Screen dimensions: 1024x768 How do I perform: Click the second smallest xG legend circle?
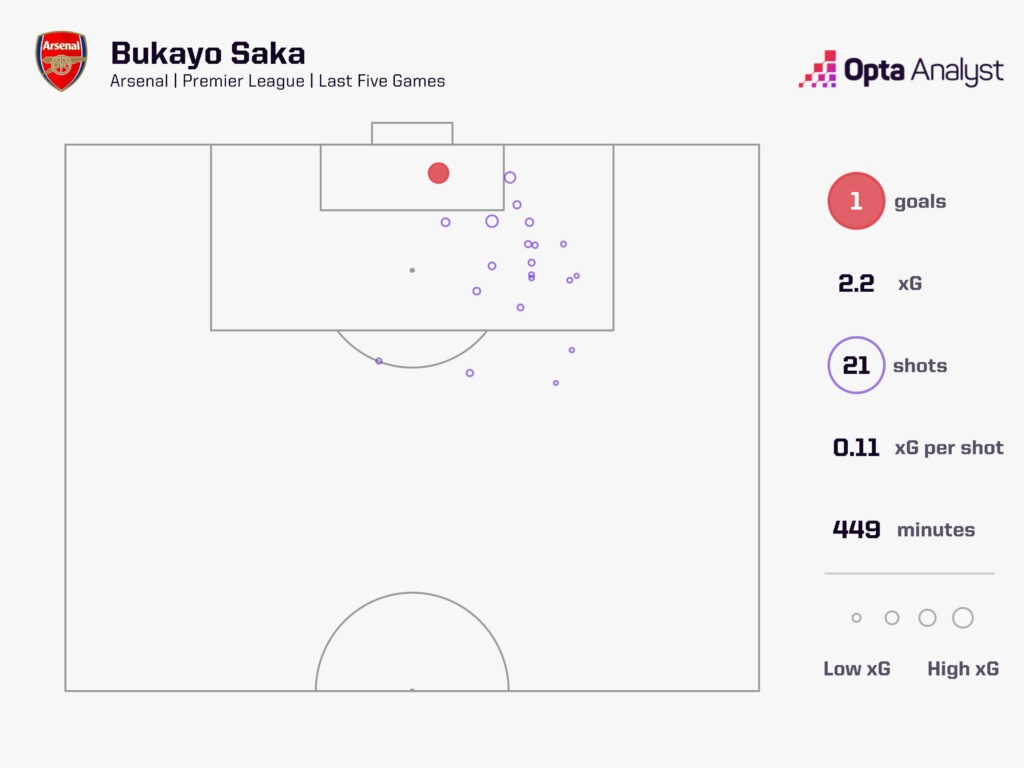click(892, 618)
